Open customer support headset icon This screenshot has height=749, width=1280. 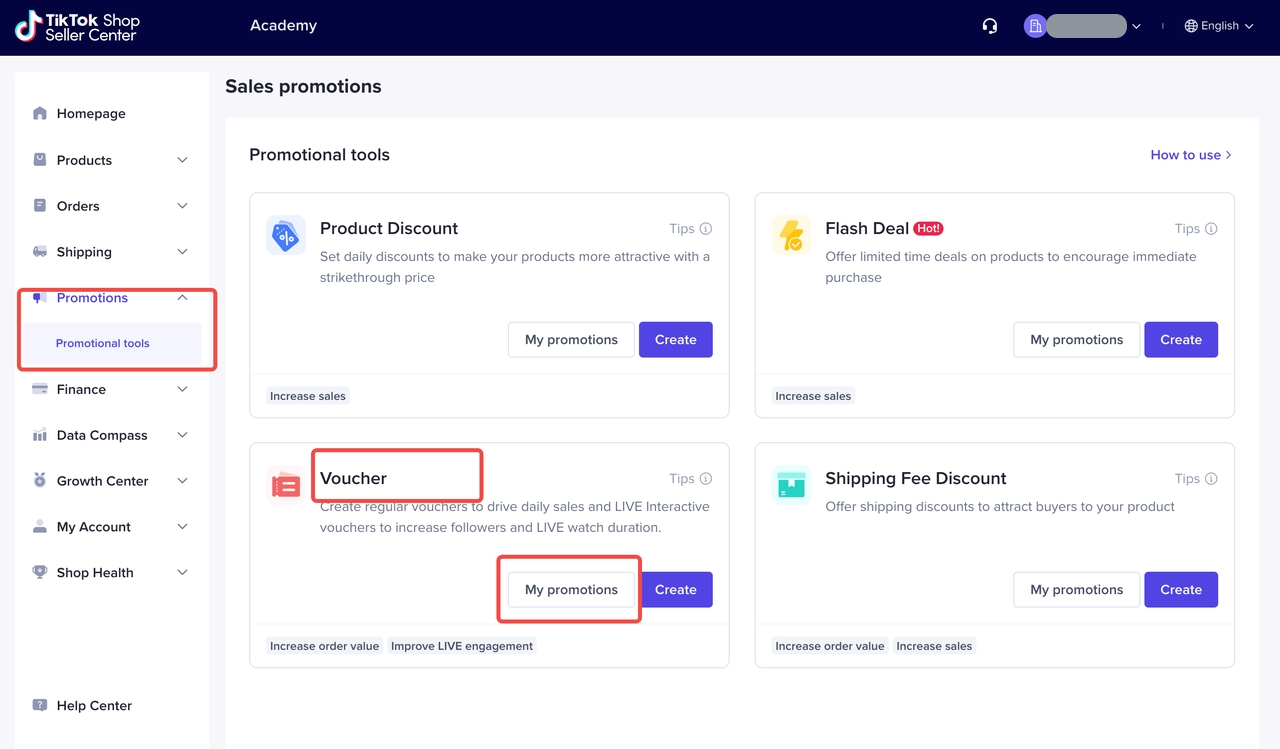click(x=990, y=26)
